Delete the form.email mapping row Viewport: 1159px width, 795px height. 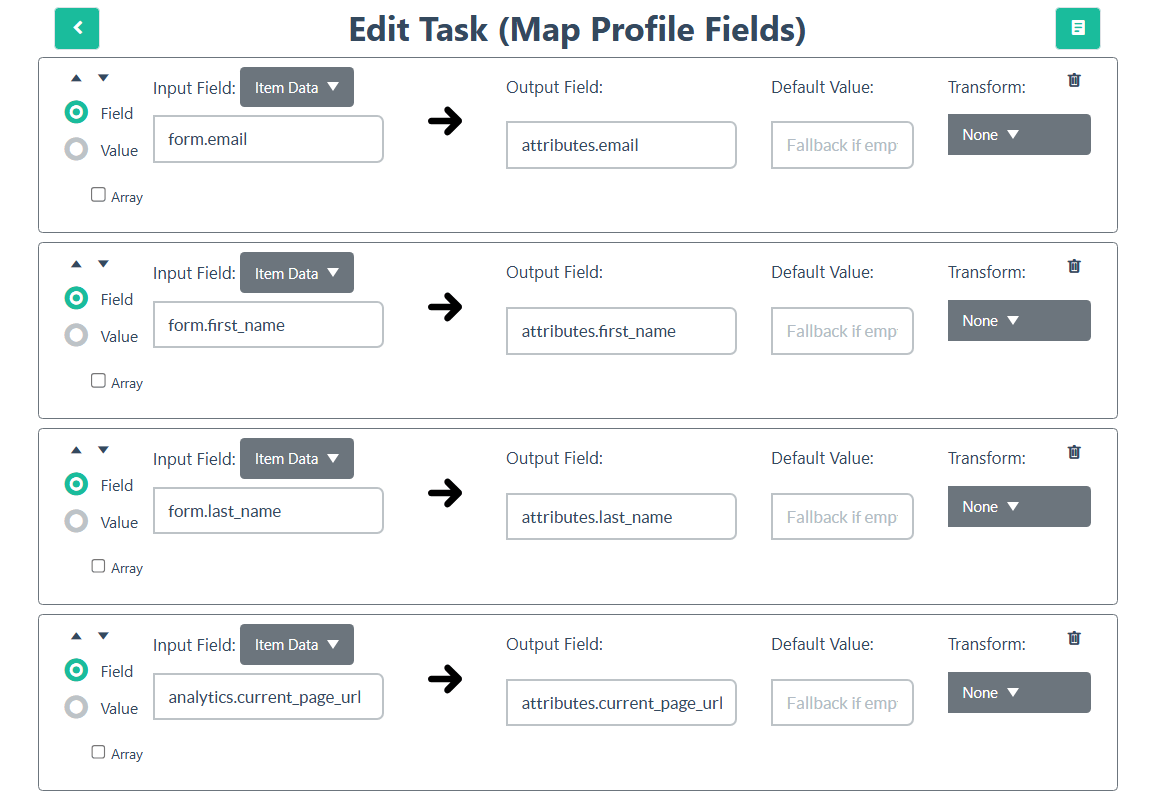1074,80
